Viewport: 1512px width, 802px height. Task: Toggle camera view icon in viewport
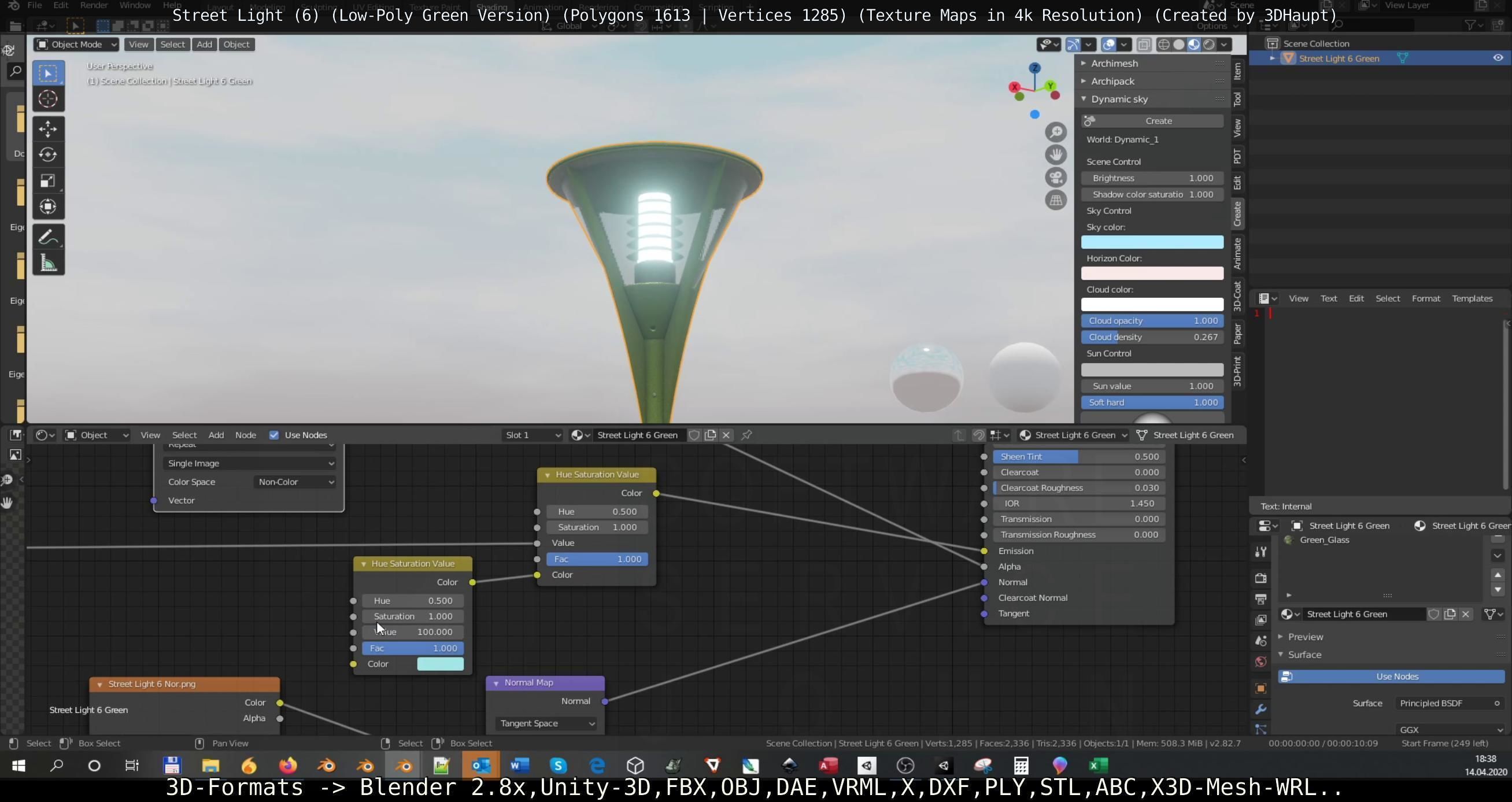pyautogui.click(x=1055, y=178)
